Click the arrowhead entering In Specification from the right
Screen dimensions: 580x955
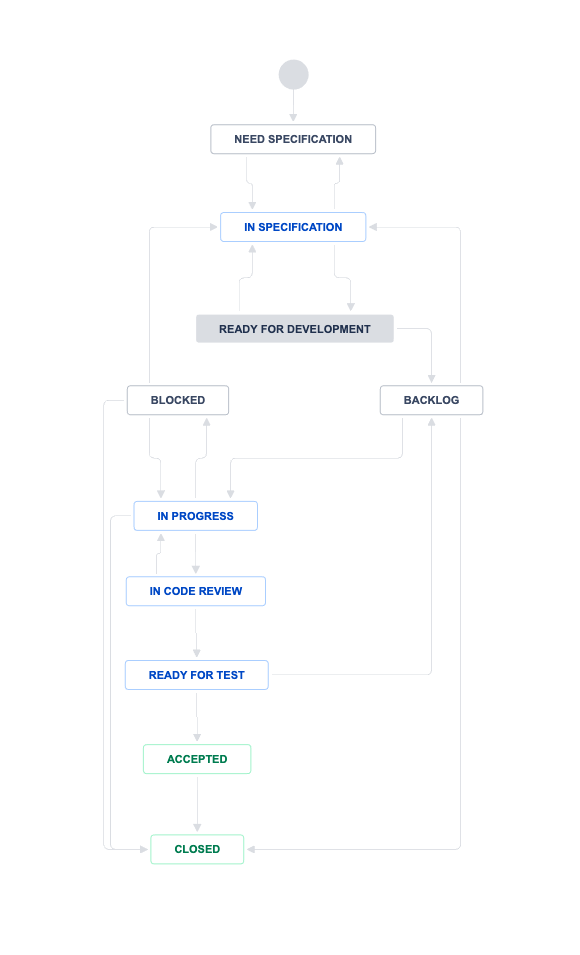[x=373, y=227]
